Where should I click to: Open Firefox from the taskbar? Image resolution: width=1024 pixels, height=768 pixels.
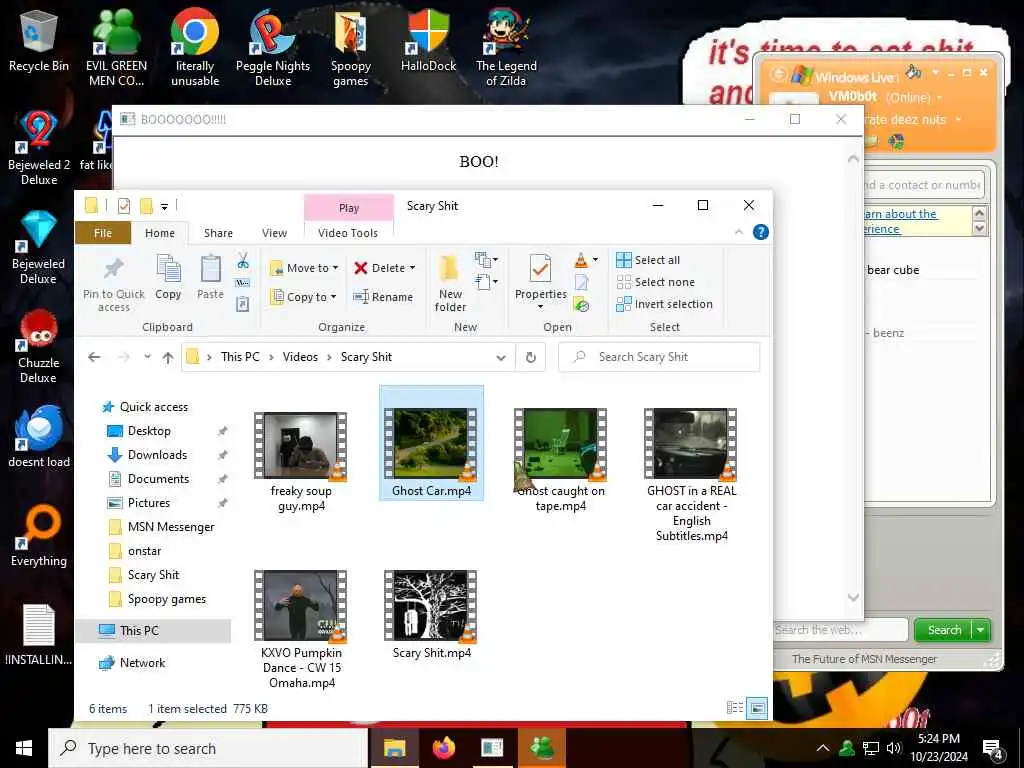[443, 748]
